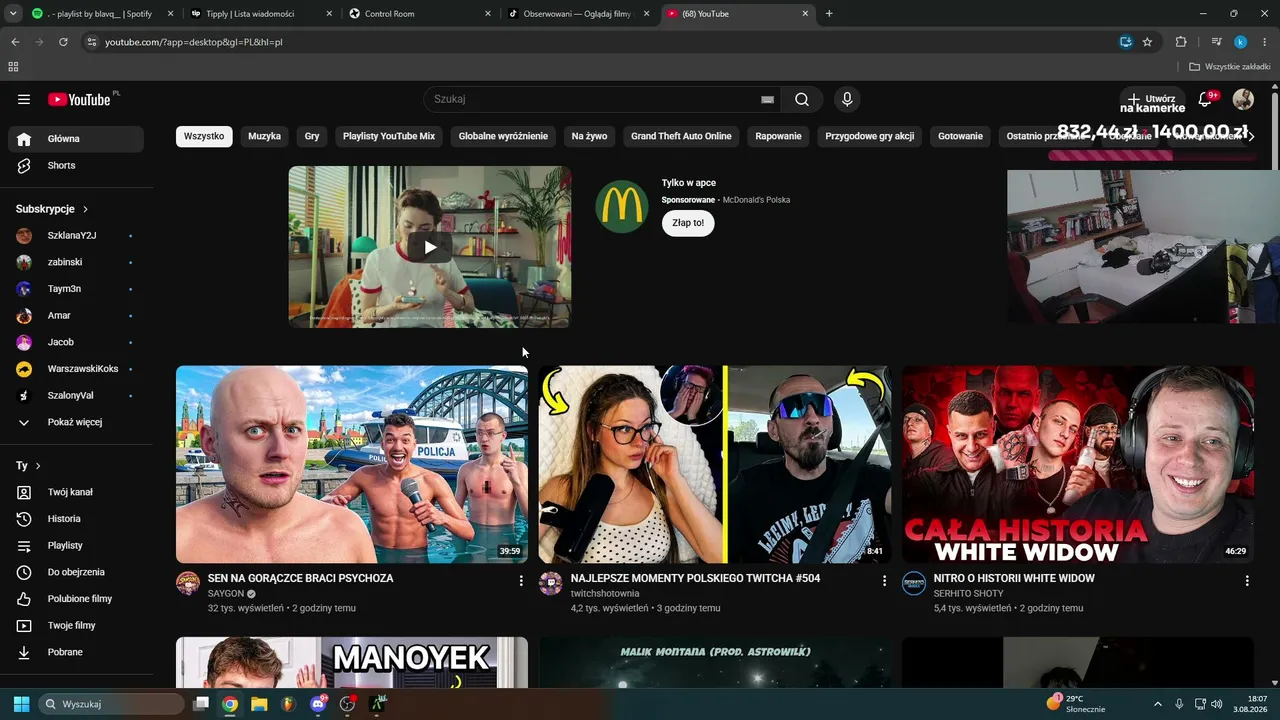Open File Explorer from the taskbar

(x=259, y=704)
